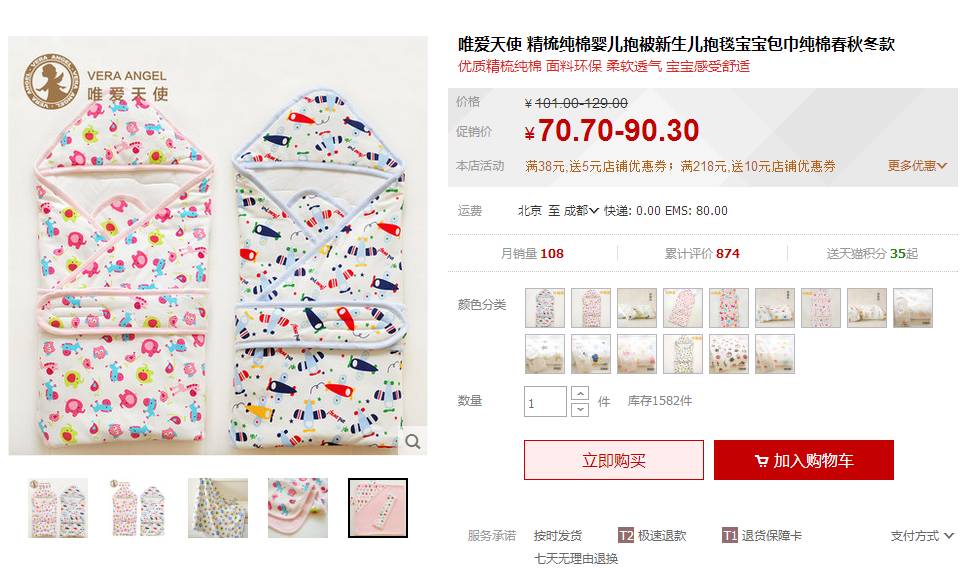
Task: Click the 立即购买 buy now button
Action: tap(614, 460)
